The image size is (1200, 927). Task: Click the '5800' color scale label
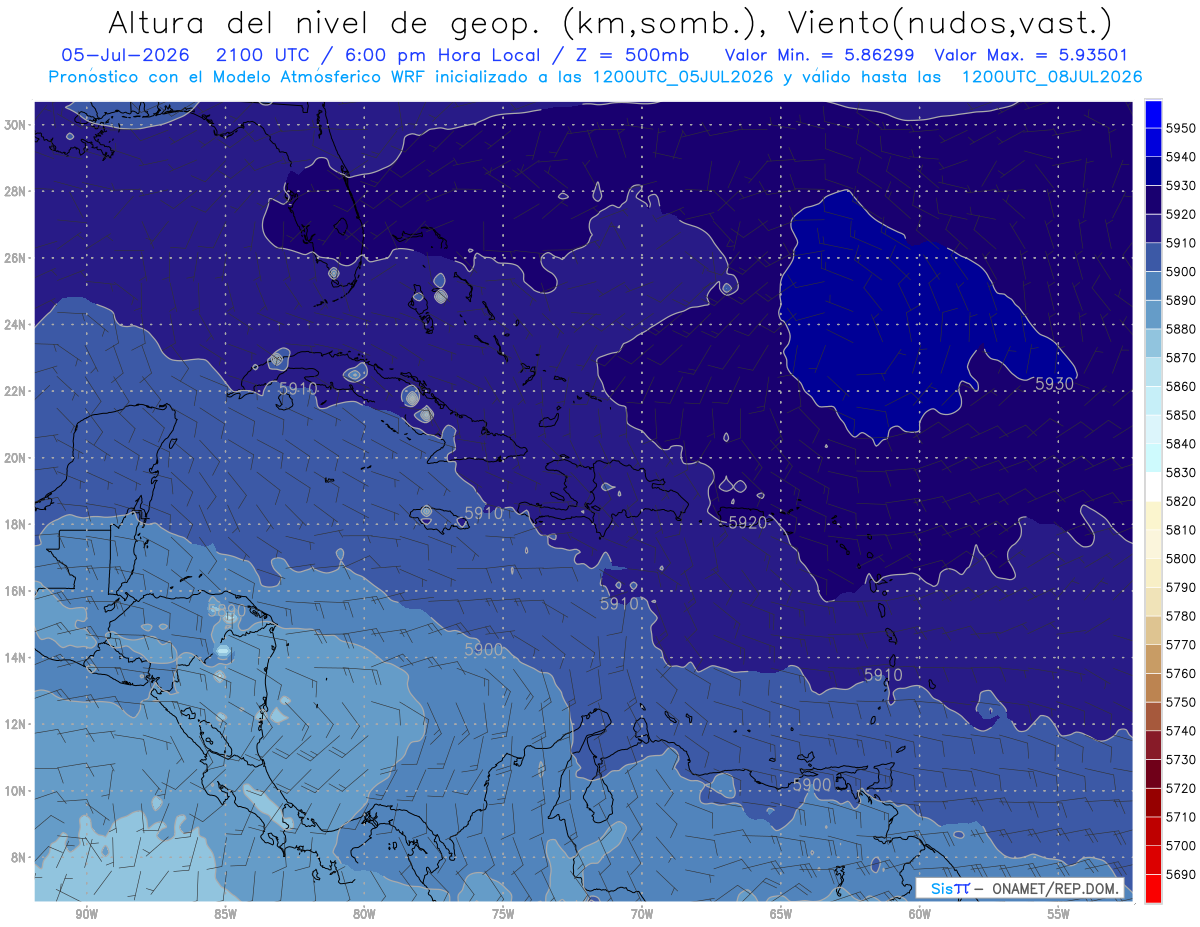(1181, 559)
